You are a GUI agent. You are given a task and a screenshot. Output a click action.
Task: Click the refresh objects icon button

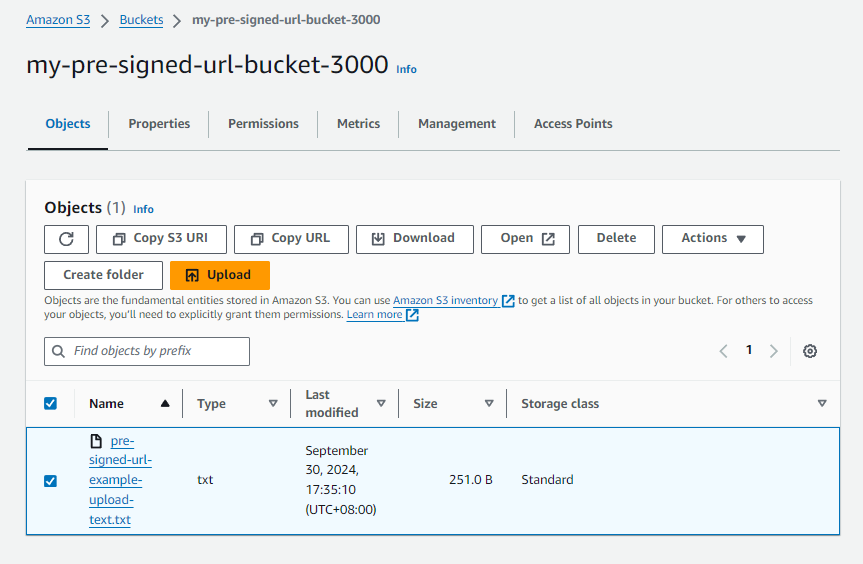66,239
